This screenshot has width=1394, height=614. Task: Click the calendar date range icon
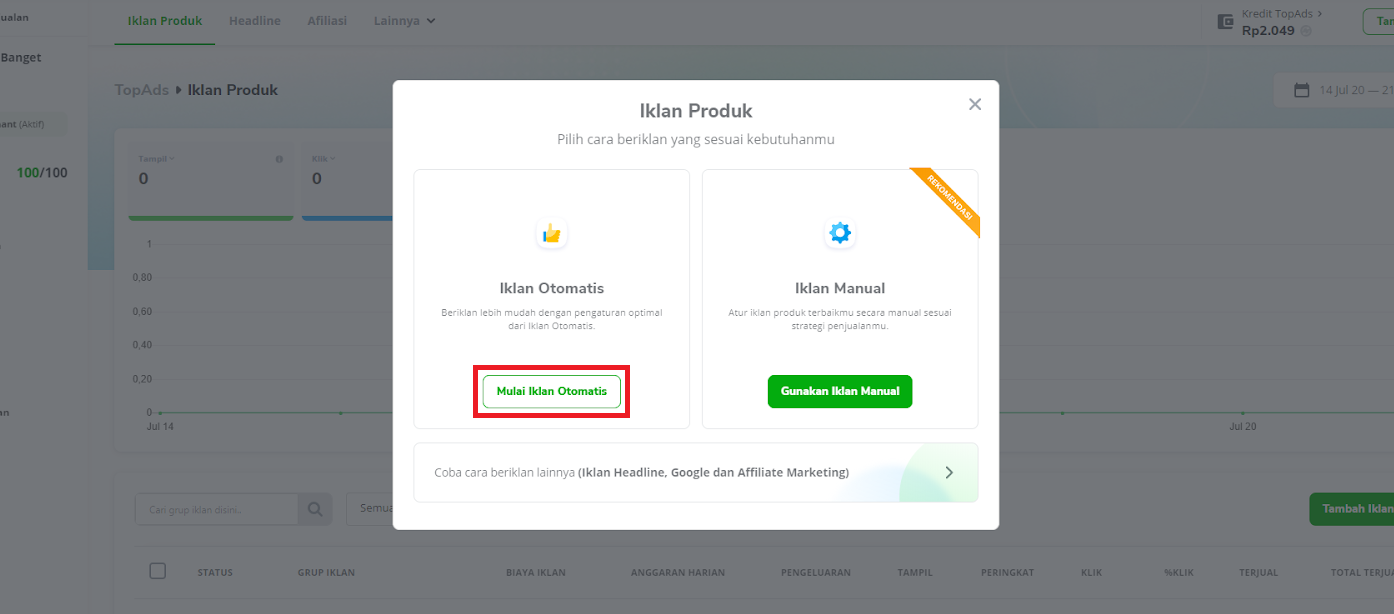pos(1302,90)
